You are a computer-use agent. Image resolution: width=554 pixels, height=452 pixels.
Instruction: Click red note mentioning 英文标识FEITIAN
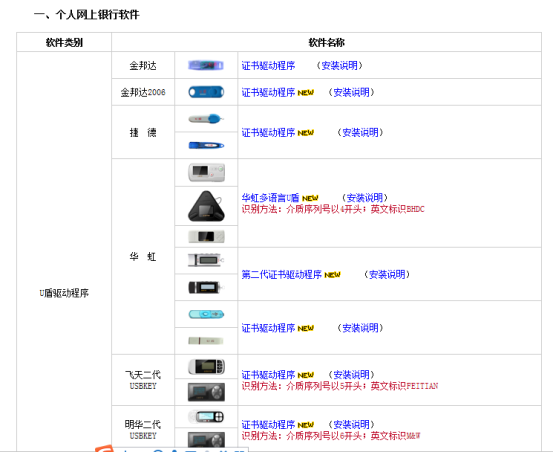click(x=340, y=386)
